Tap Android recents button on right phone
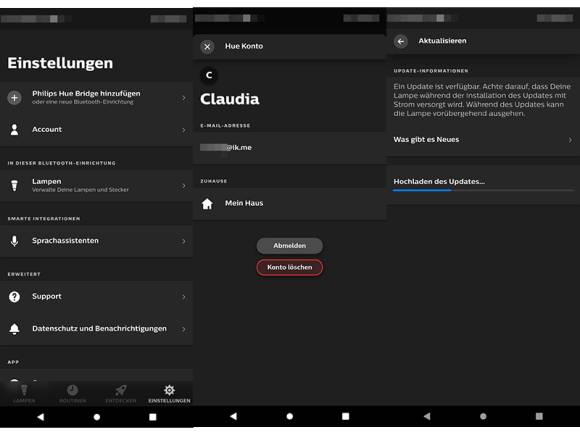Viewport: 580px width, 435px height. (539, 416)
